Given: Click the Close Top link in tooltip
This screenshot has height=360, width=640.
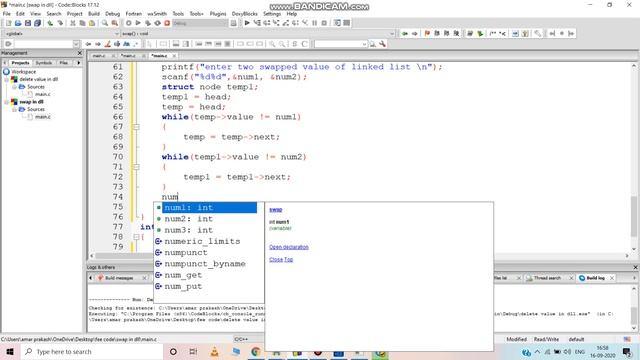Looking at the screenshot, I should [x=281, y=260].
